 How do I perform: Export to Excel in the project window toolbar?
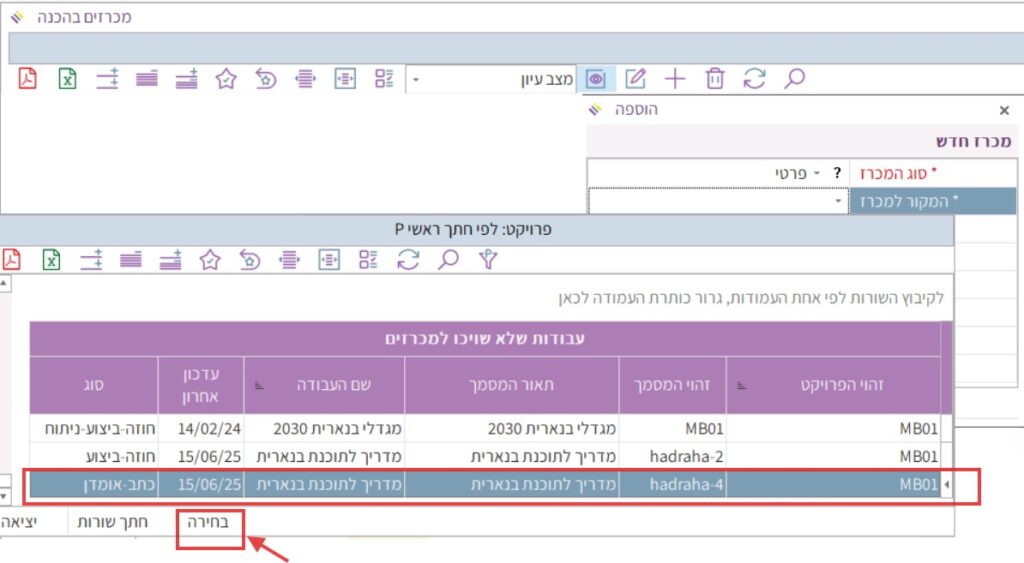51,261
